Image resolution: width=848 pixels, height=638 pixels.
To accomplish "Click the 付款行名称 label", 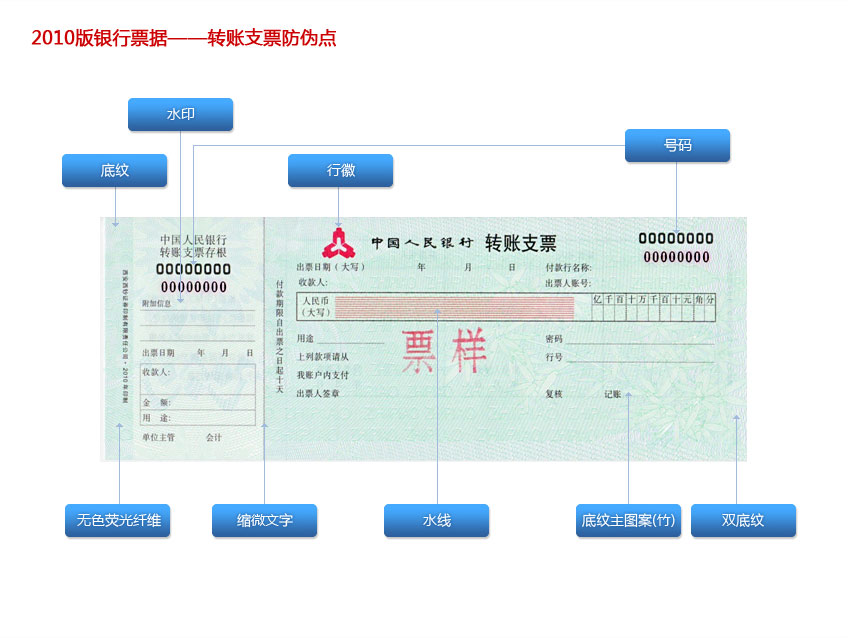I will pyautogui.click(x=568, y=267).
